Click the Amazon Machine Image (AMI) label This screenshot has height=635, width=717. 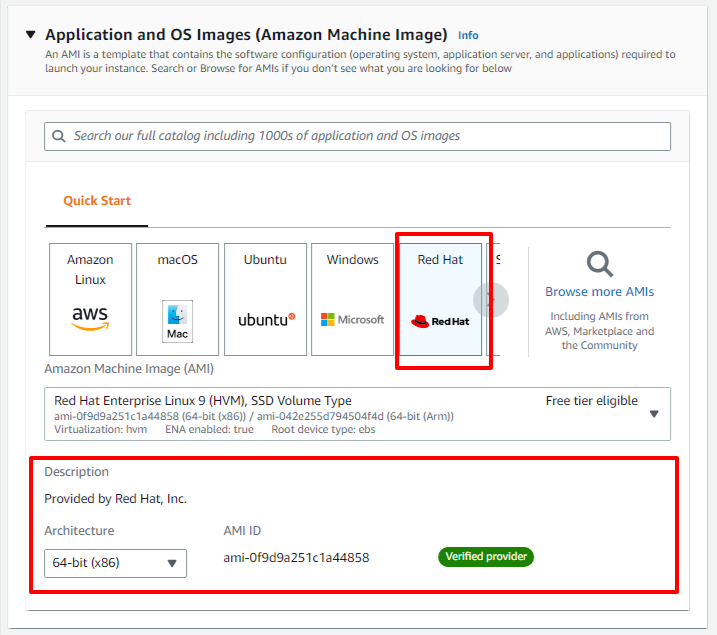point(129,368)
